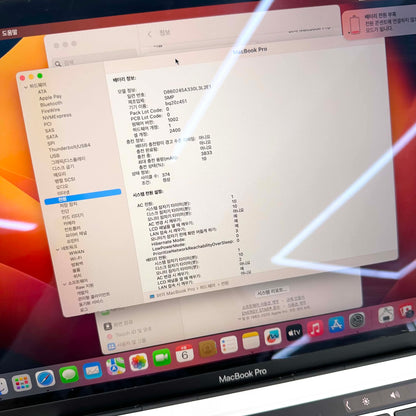Select Bluetooth in the sidebar
416x416 pixels.
tap(51, 104)
